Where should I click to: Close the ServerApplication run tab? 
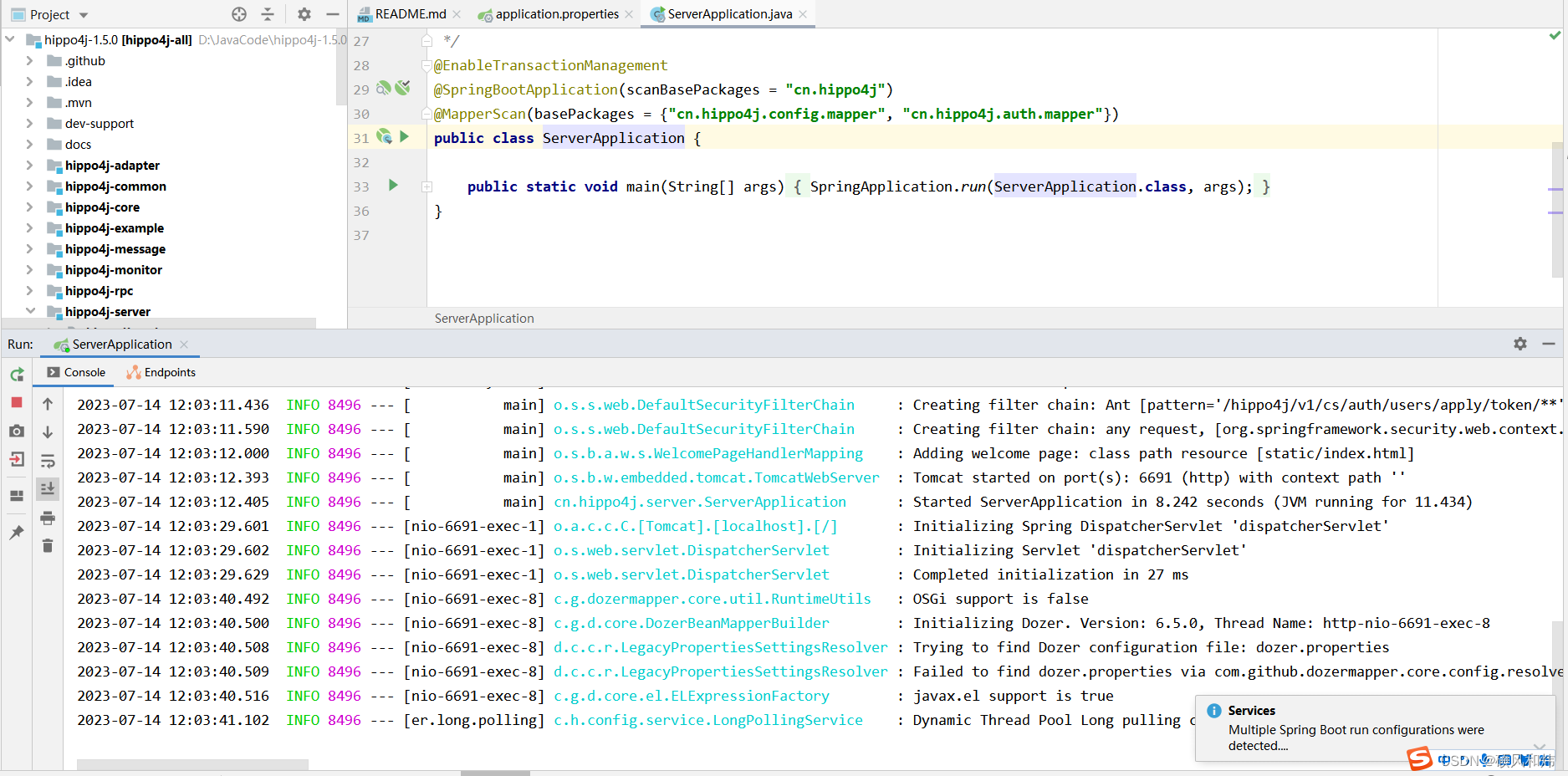point(184,345)
